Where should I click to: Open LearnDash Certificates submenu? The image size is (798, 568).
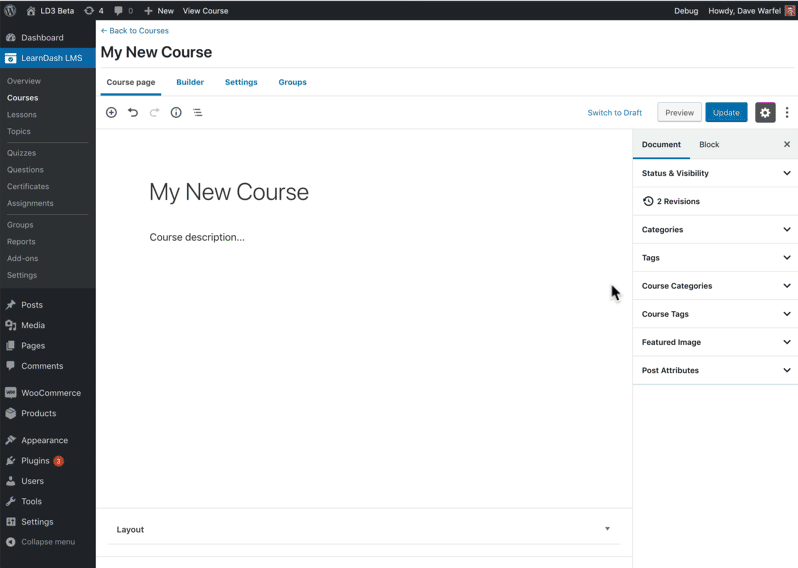(28, 186)
